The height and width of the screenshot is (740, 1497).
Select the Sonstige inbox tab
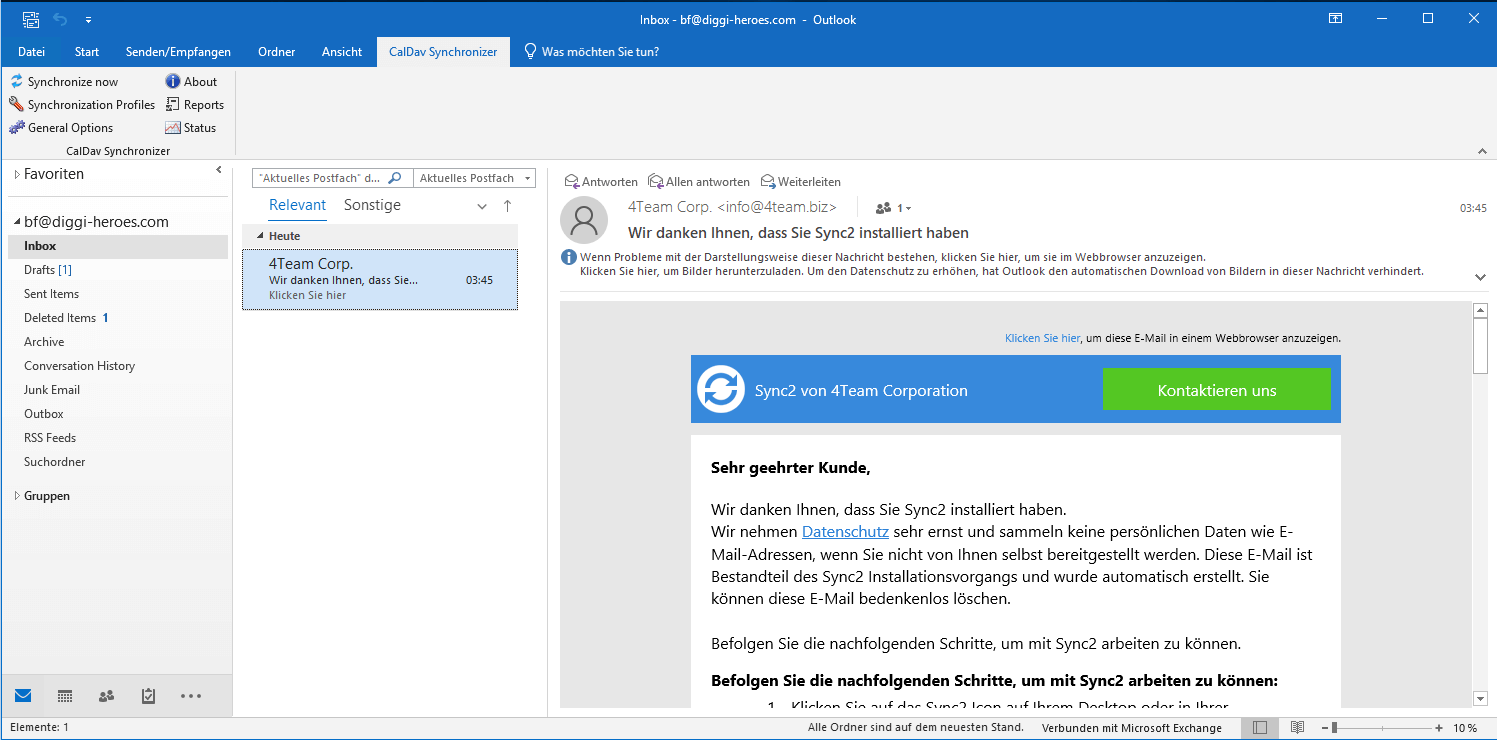click(x=372, y=205)
